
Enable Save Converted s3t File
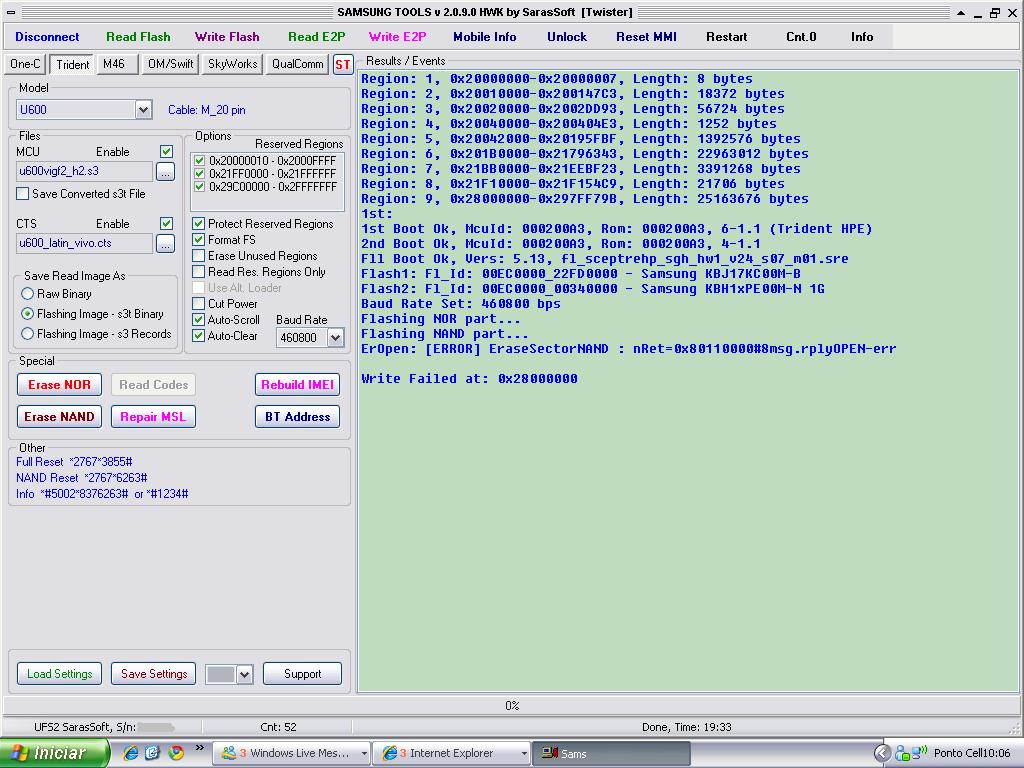[x=22, y=194]
